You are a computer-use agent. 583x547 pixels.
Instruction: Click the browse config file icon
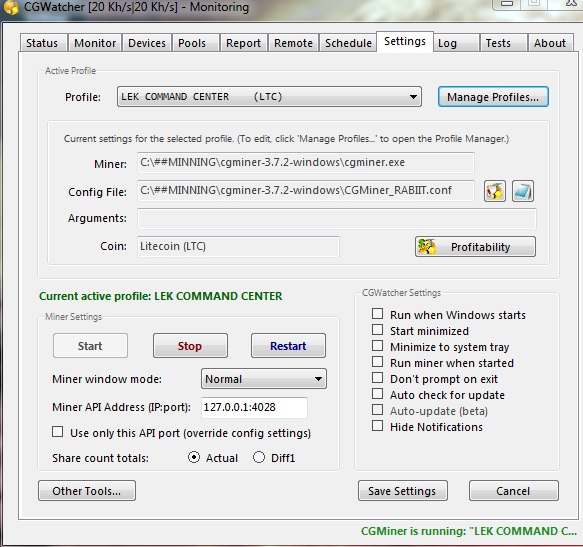coord(523,191)
